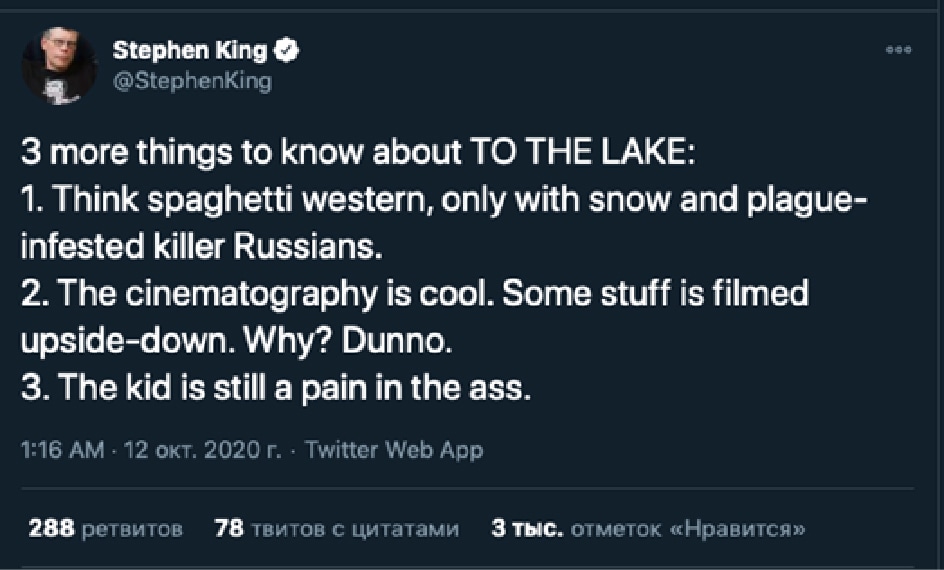Screen dimensions: 944x570
Task: Open the Twitter Web App source link
Action: coord(393,450)
